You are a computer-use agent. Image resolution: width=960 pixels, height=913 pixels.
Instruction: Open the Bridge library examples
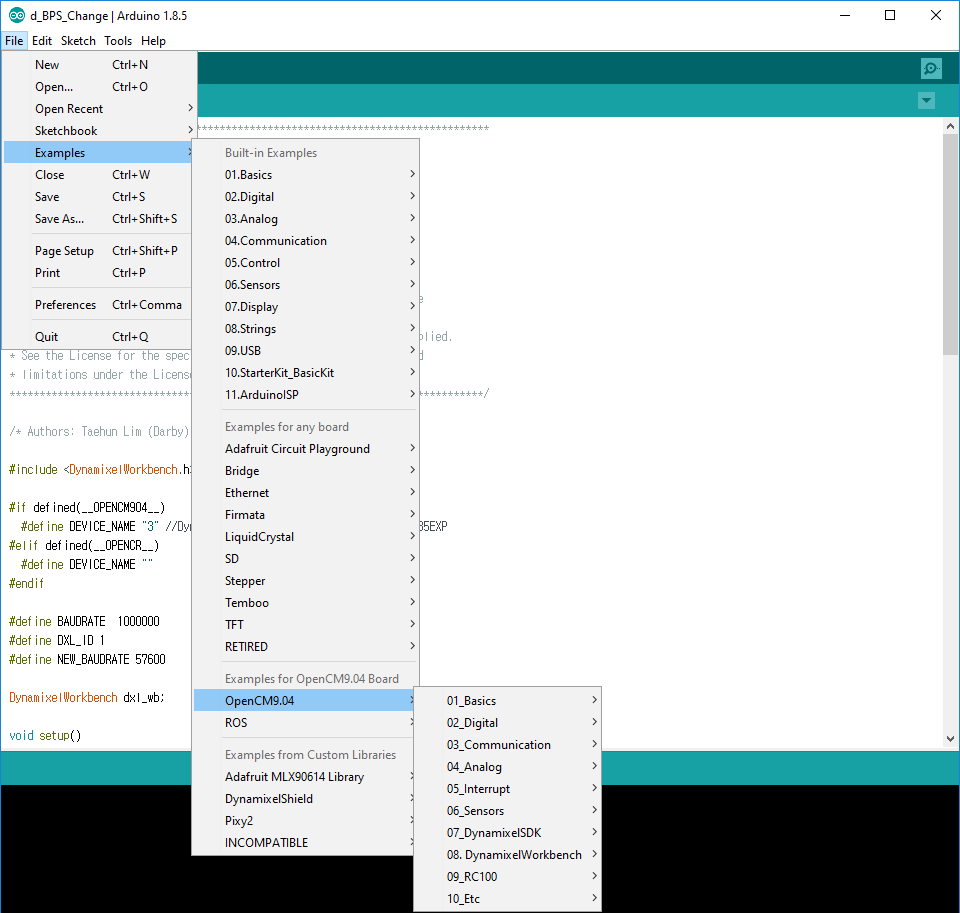pos(306,471)
